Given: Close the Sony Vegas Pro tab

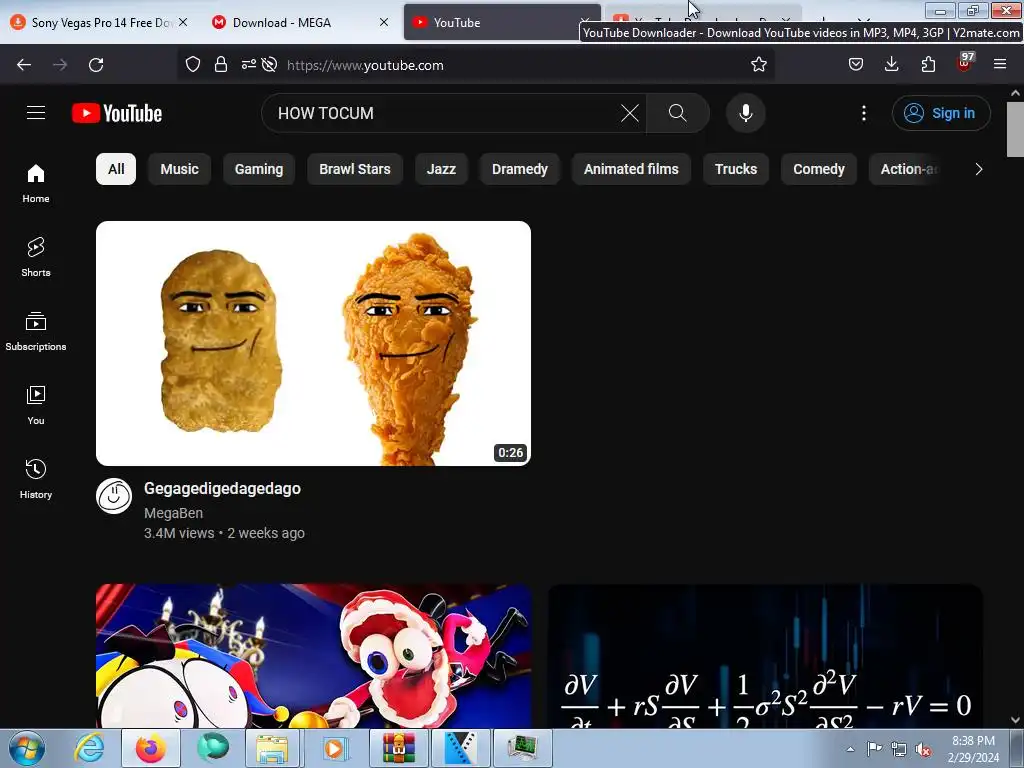Looking at the screenshot, I should 184,22.
